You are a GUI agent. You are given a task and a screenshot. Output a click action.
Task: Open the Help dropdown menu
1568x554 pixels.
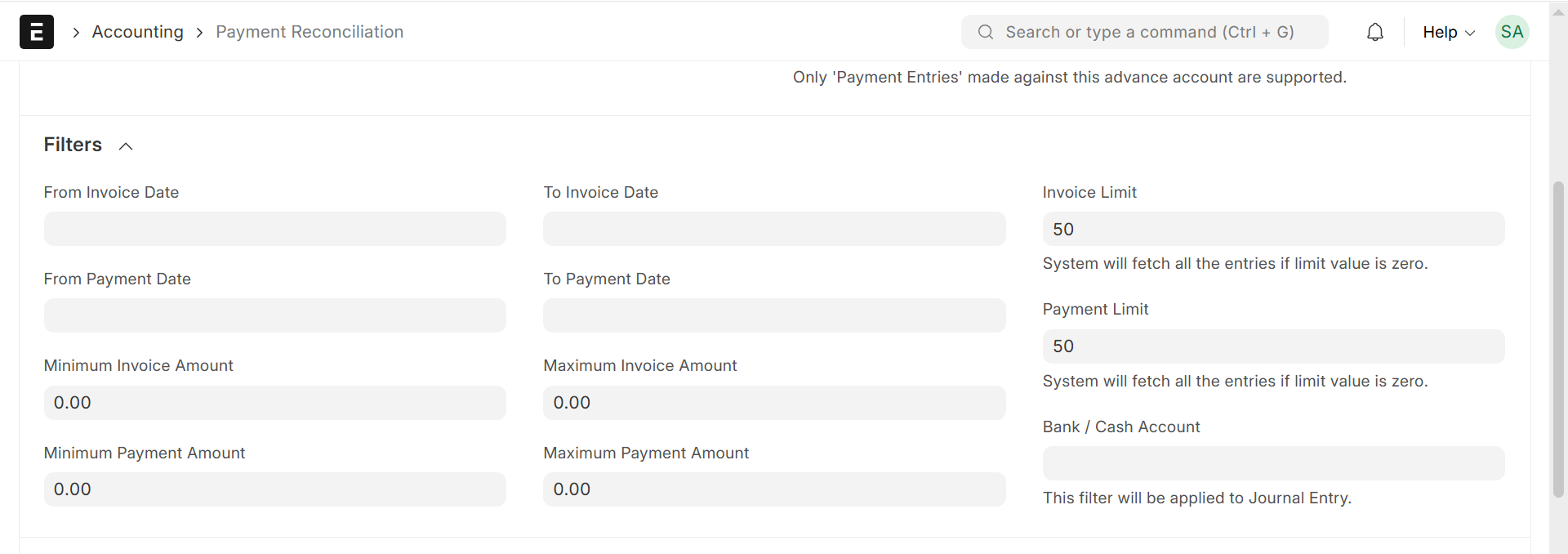pos(1448,32)
